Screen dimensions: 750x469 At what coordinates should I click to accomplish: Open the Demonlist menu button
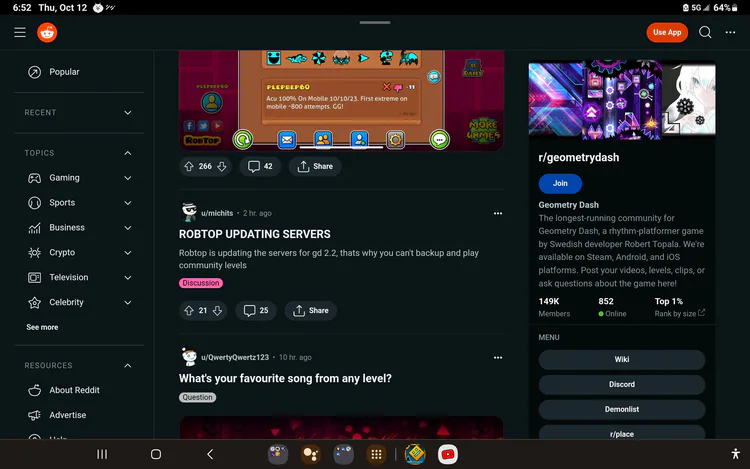tap(622, 409)
